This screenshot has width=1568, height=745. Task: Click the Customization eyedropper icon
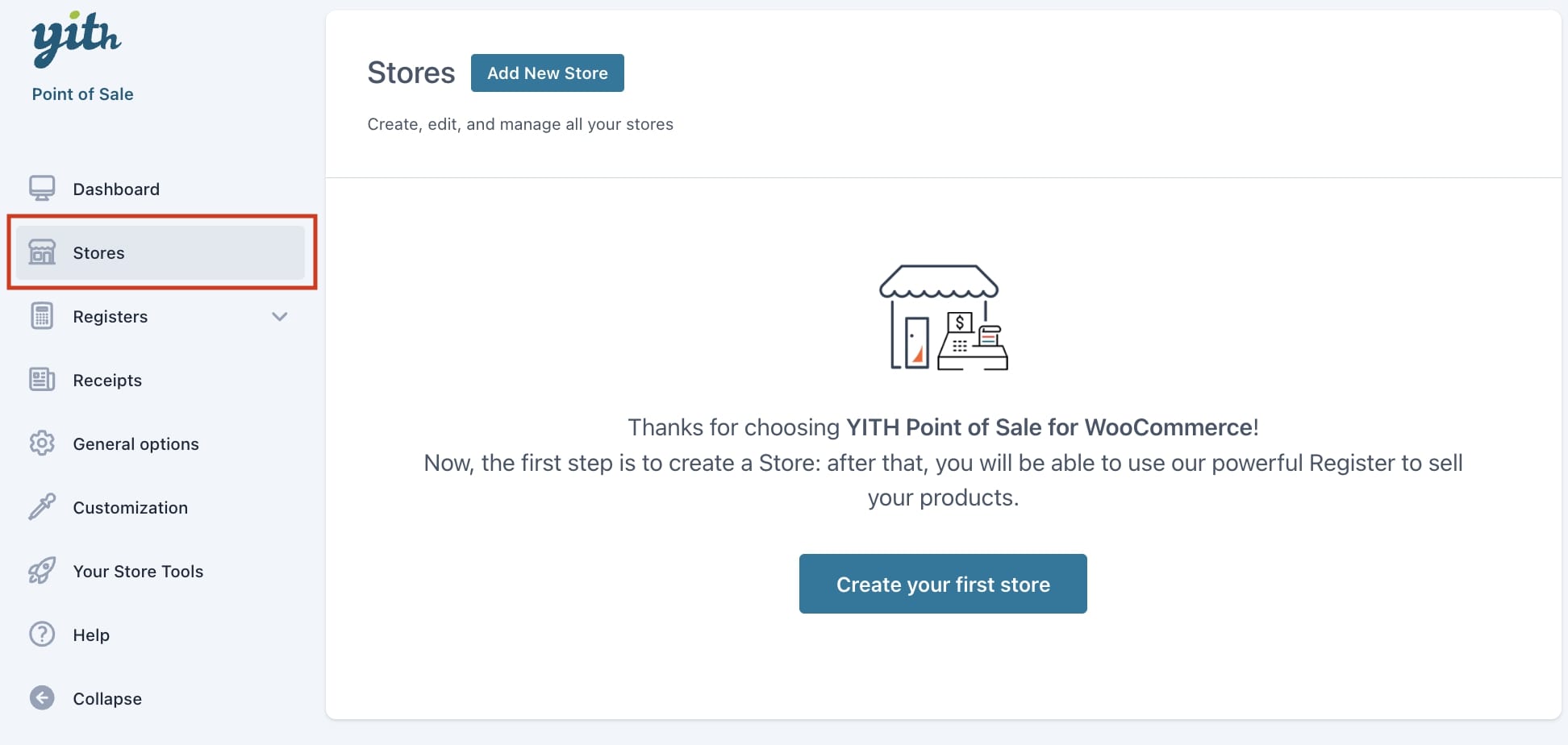42,507
